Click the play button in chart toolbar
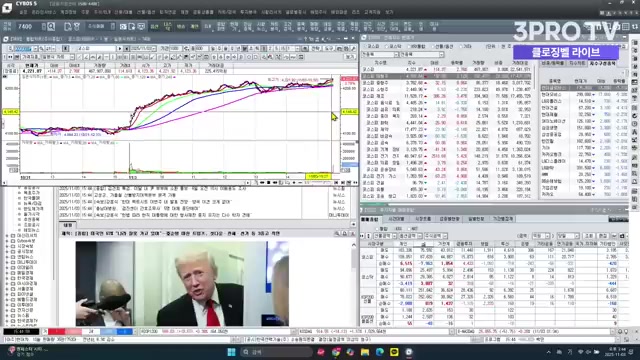This screenshot has height=360, width=640. click(120, 49)
